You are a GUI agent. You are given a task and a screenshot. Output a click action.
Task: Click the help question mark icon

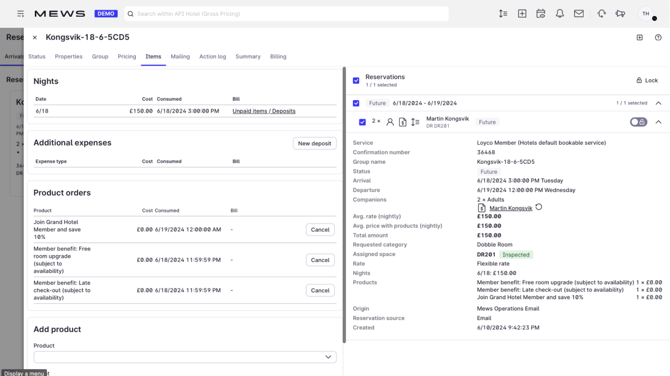coord(658,38)
